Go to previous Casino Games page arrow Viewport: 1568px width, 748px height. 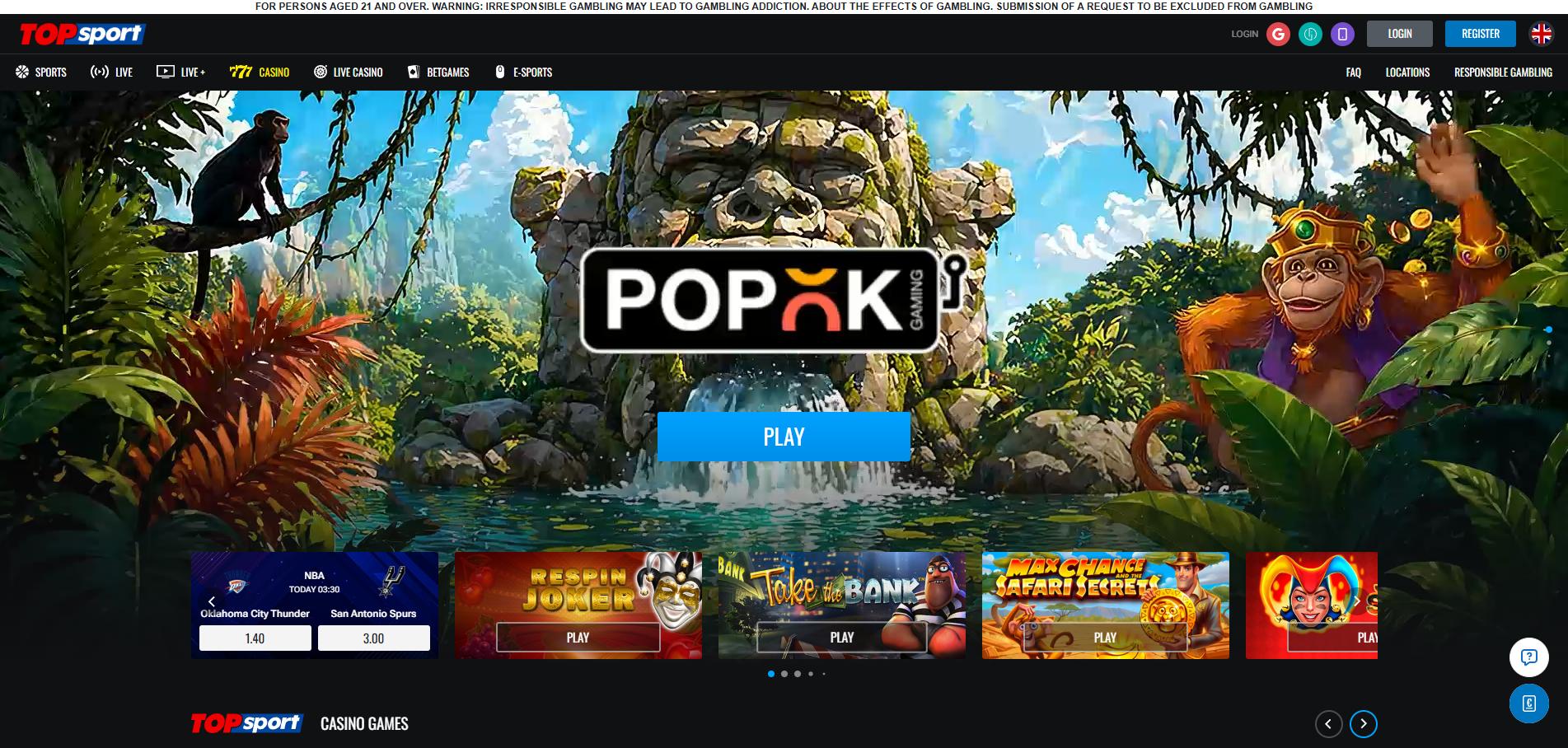[1328, 724]
